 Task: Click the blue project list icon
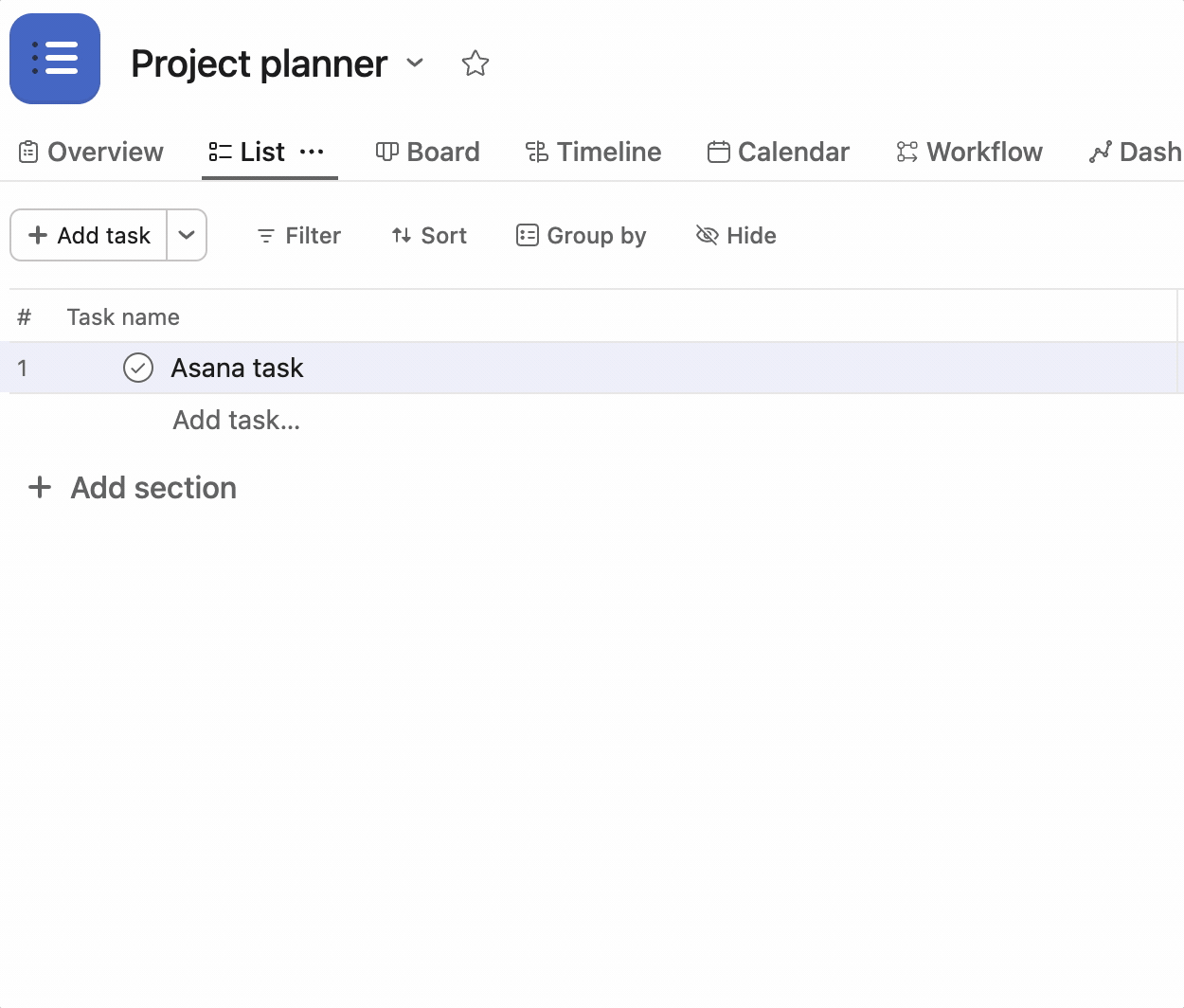(x=55, y=59)
